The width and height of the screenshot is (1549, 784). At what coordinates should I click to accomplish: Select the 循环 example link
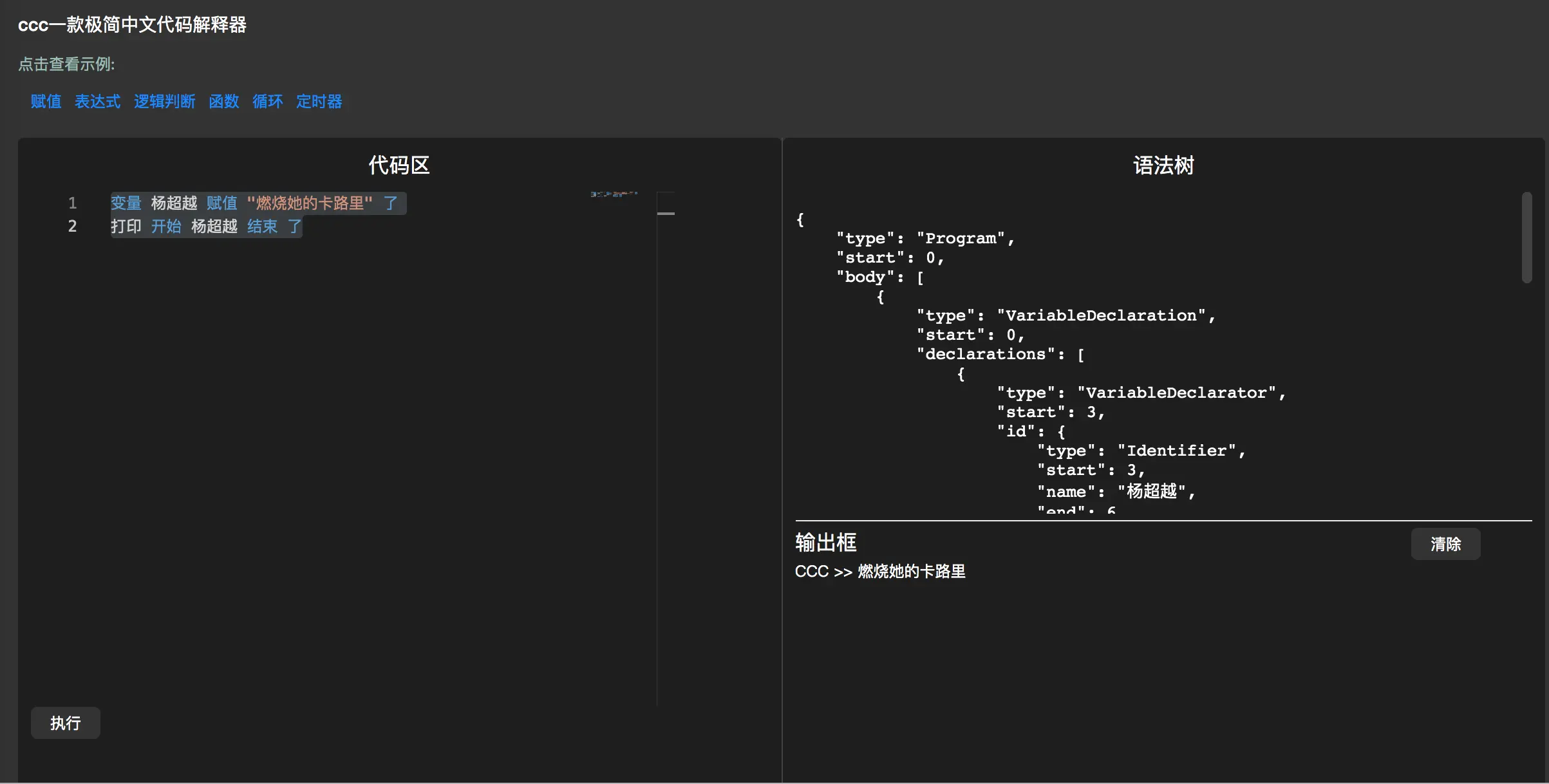267,102
